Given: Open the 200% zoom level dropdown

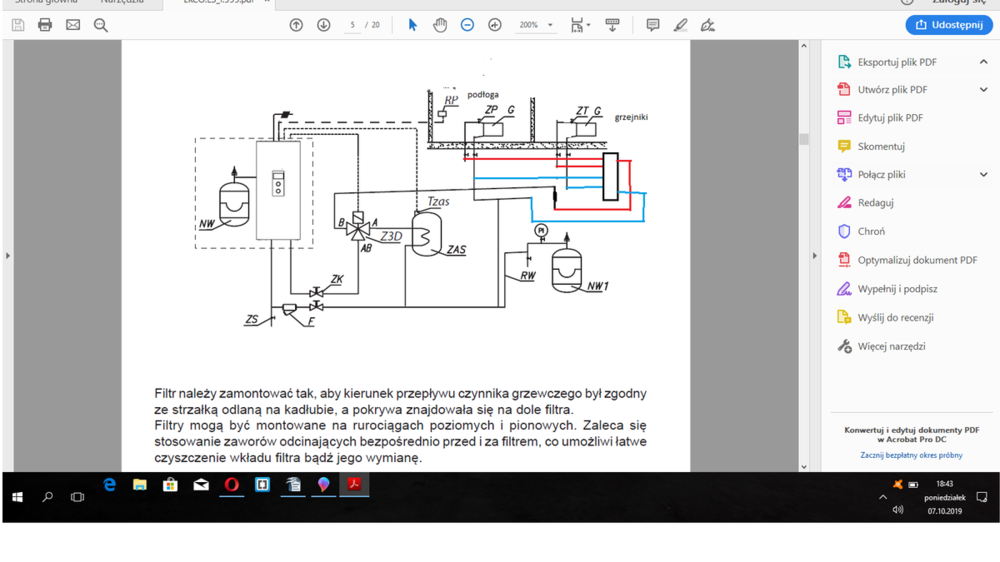Looking at the screenshot, I should tap(550, 25).
